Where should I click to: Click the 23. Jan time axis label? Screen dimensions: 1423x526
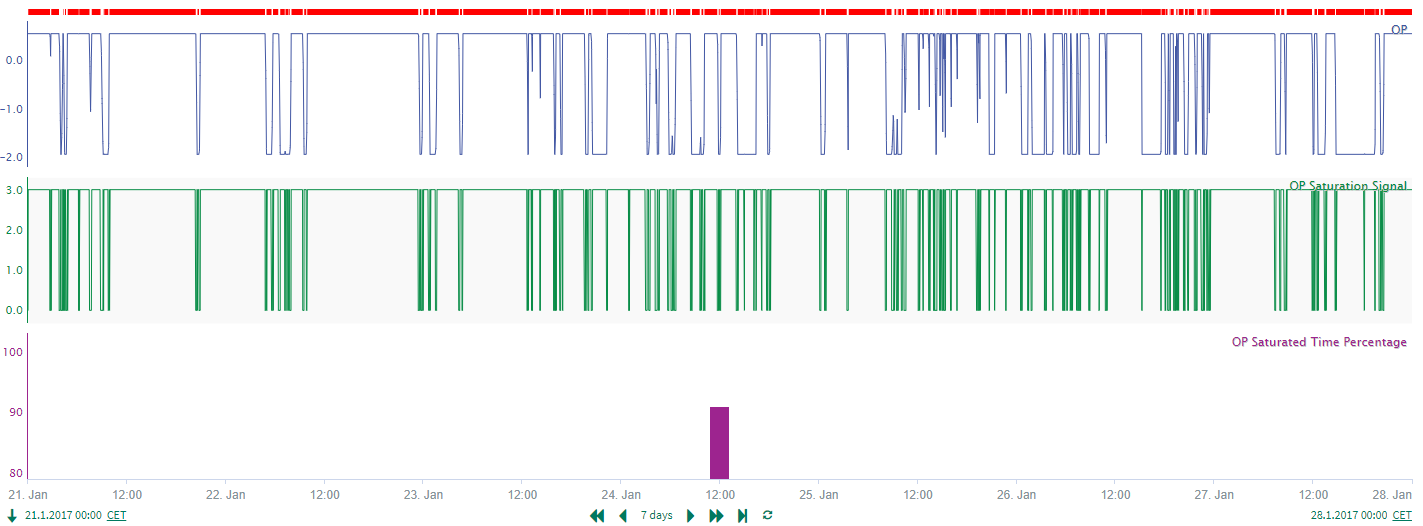pos(424,495)
